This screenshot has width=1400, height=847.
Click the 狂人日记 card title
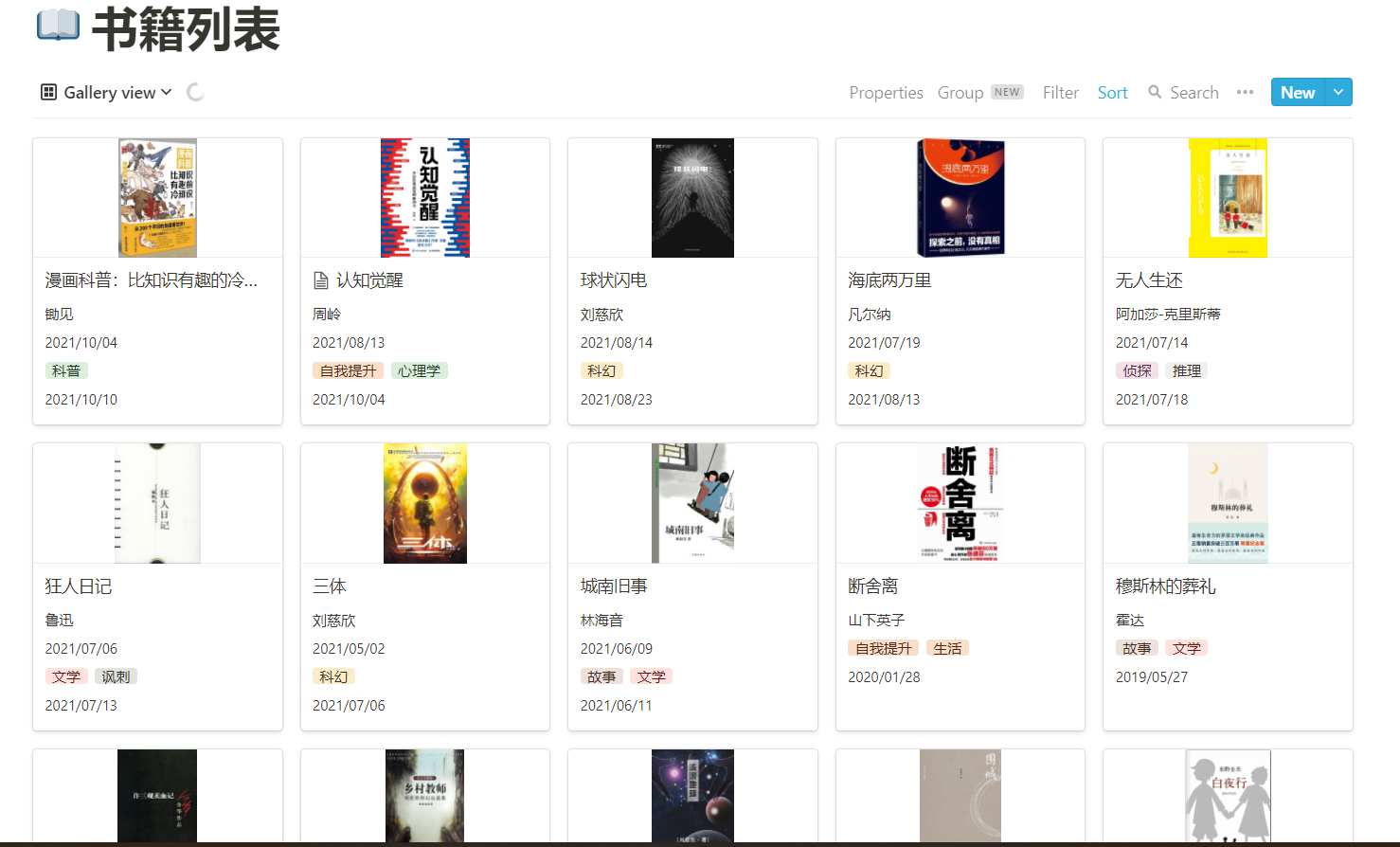tap(79, 586)
